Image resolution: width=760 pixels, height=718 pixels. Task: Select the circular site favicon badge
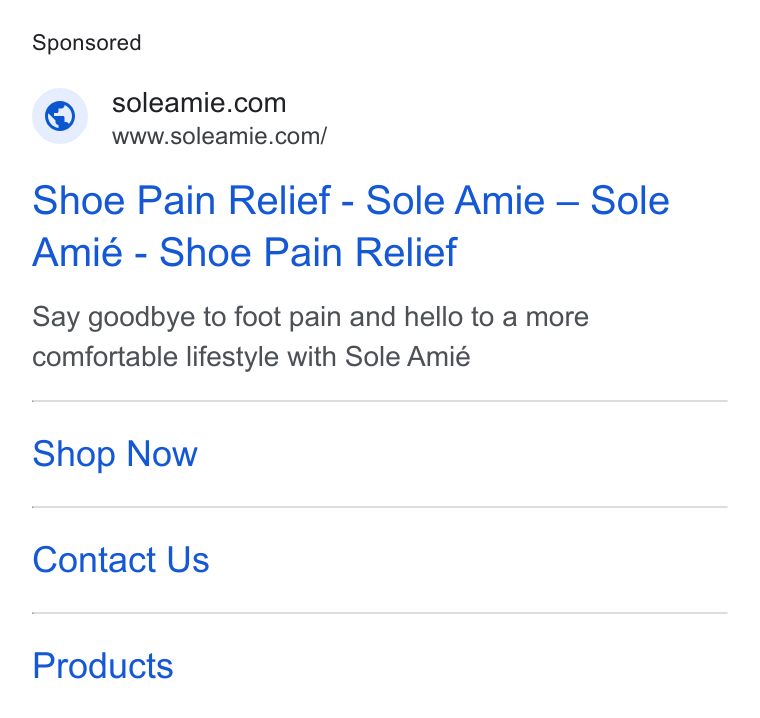coord(60,116)
